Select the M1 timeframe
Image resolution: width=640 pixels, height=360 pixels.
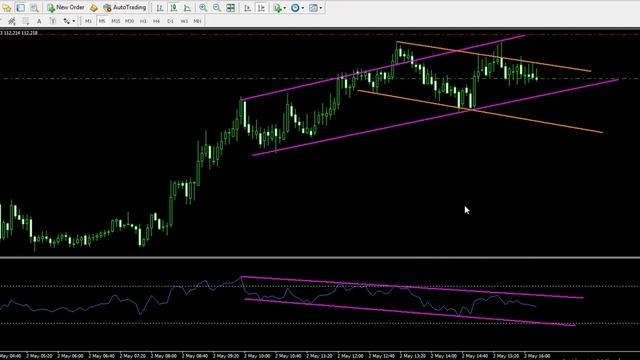coord(88,21)
